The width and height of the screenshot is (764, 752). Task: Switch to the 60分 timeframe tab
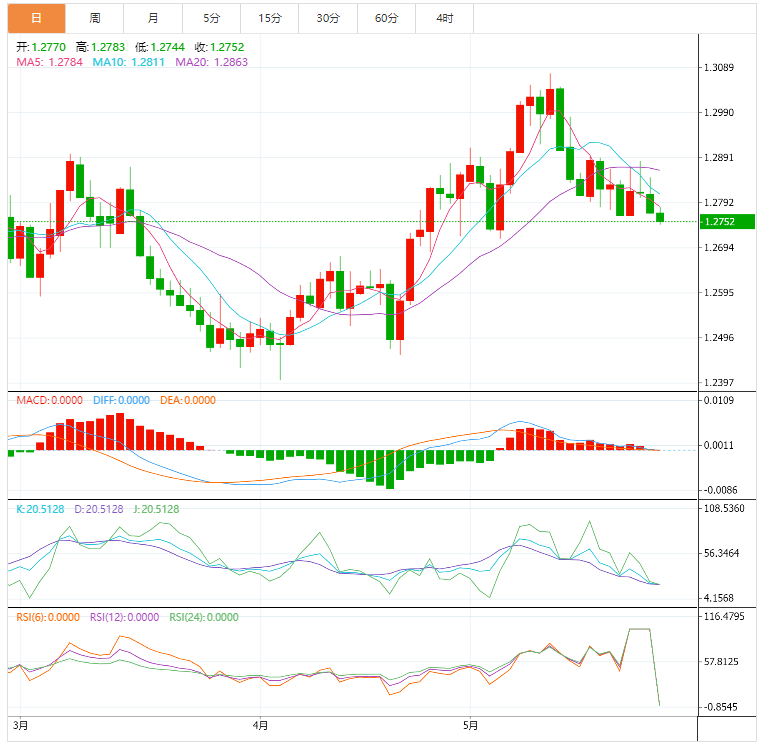coord(386,18)
